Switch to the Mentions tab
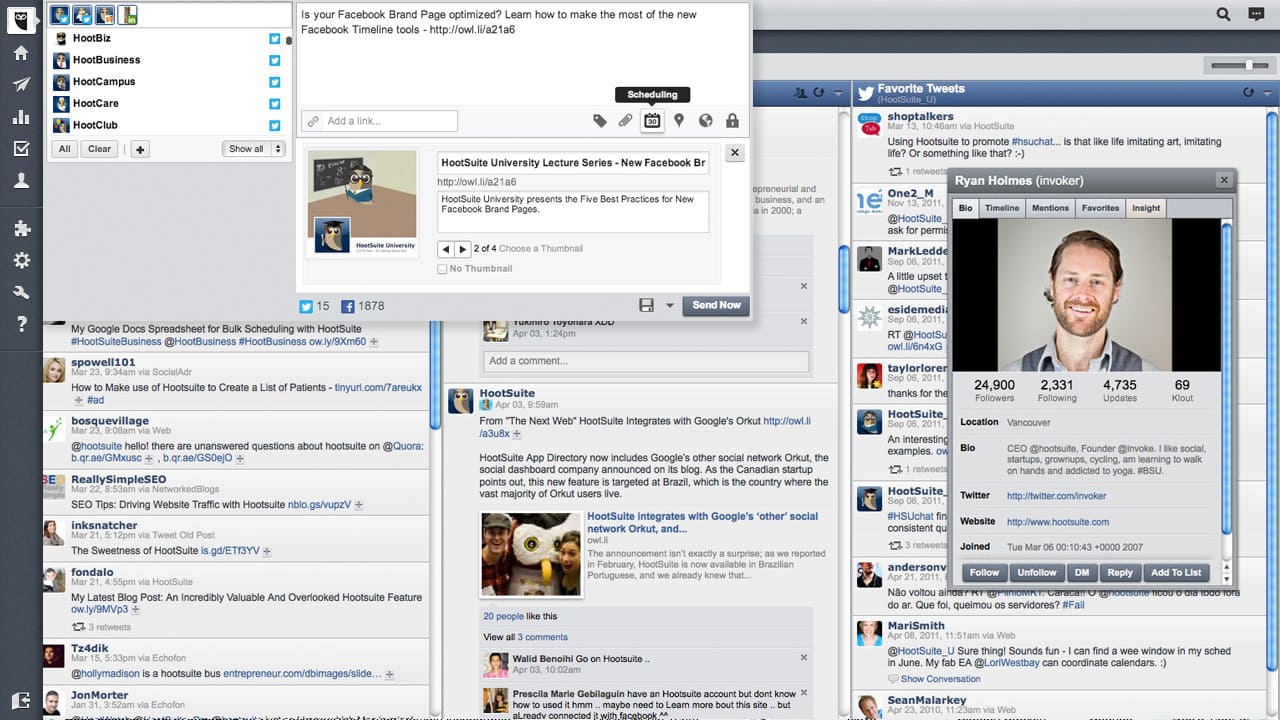The height and width of the screenshot is (720, 1280). click(1050, 208)
